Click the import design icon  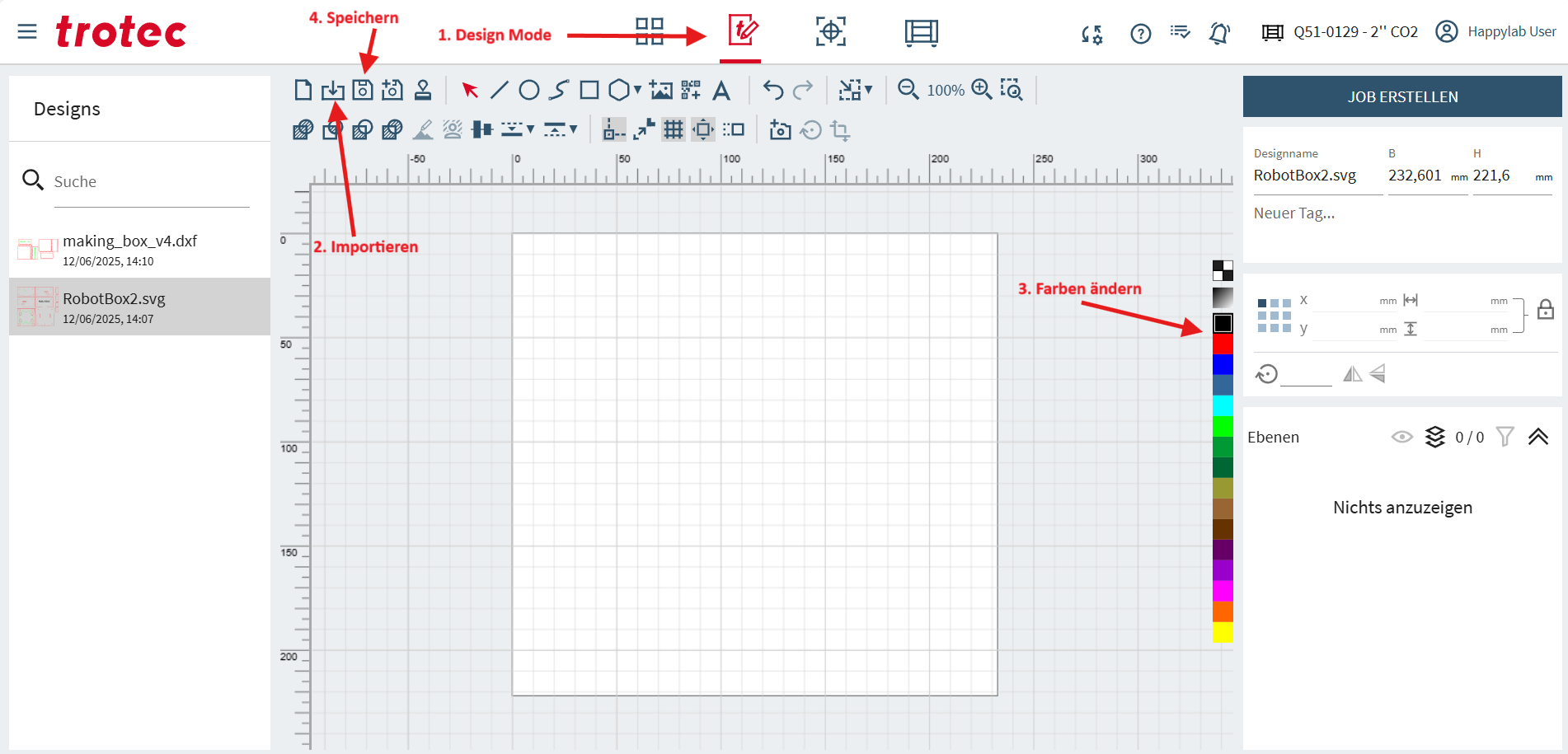[333, 90]
